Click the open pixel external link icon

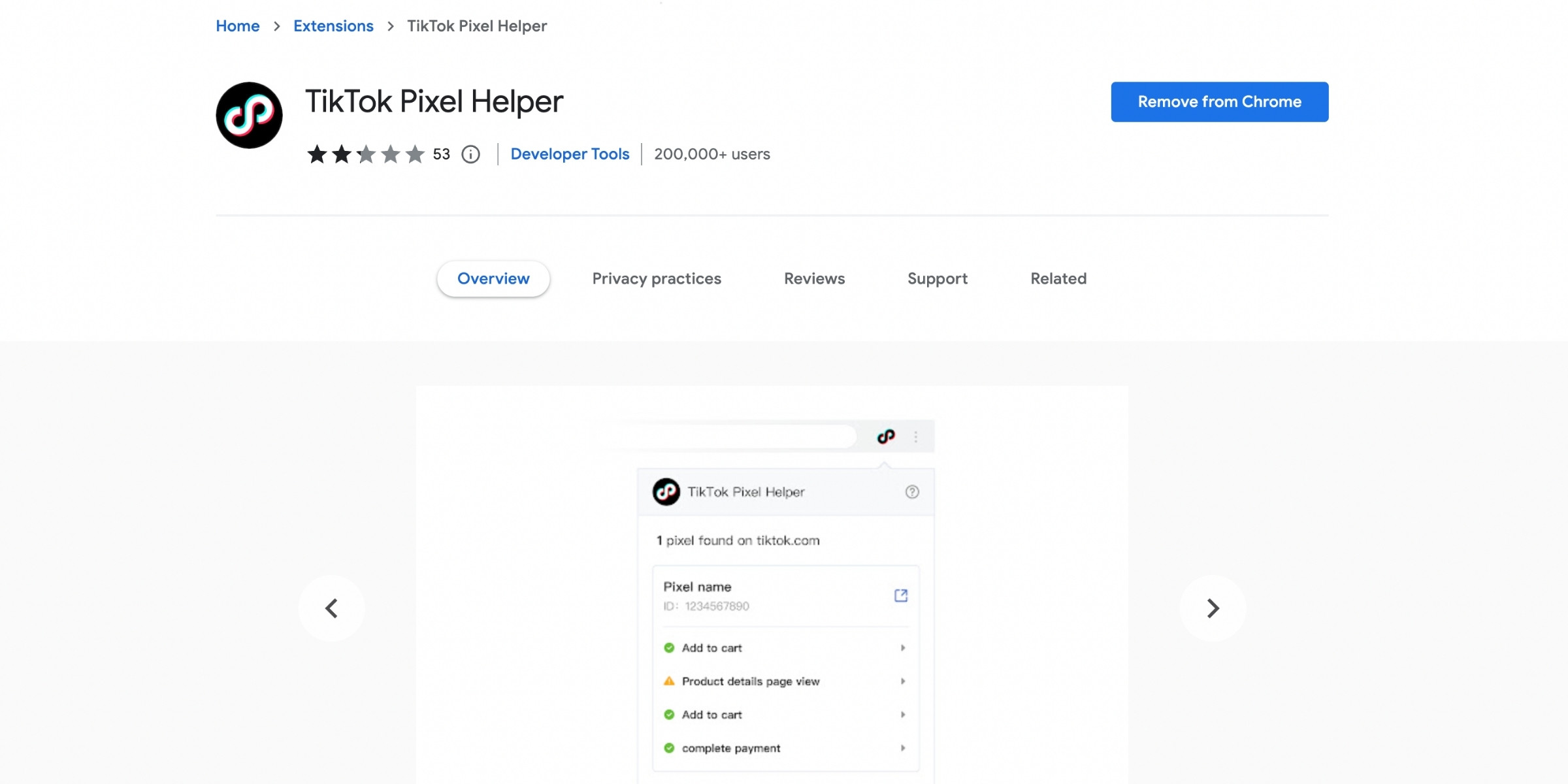click(901, 595)
